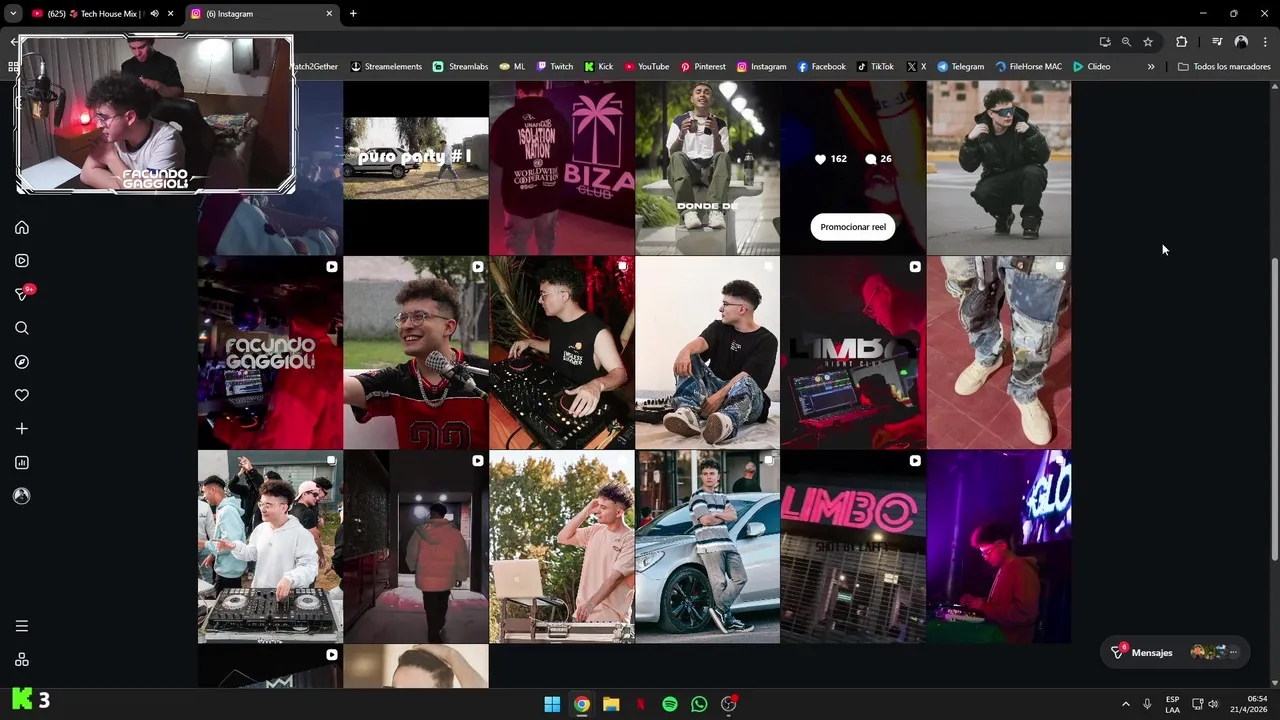
Task: Open the group DJ controller post thumbnail
Action: click(x=270, y=547)
